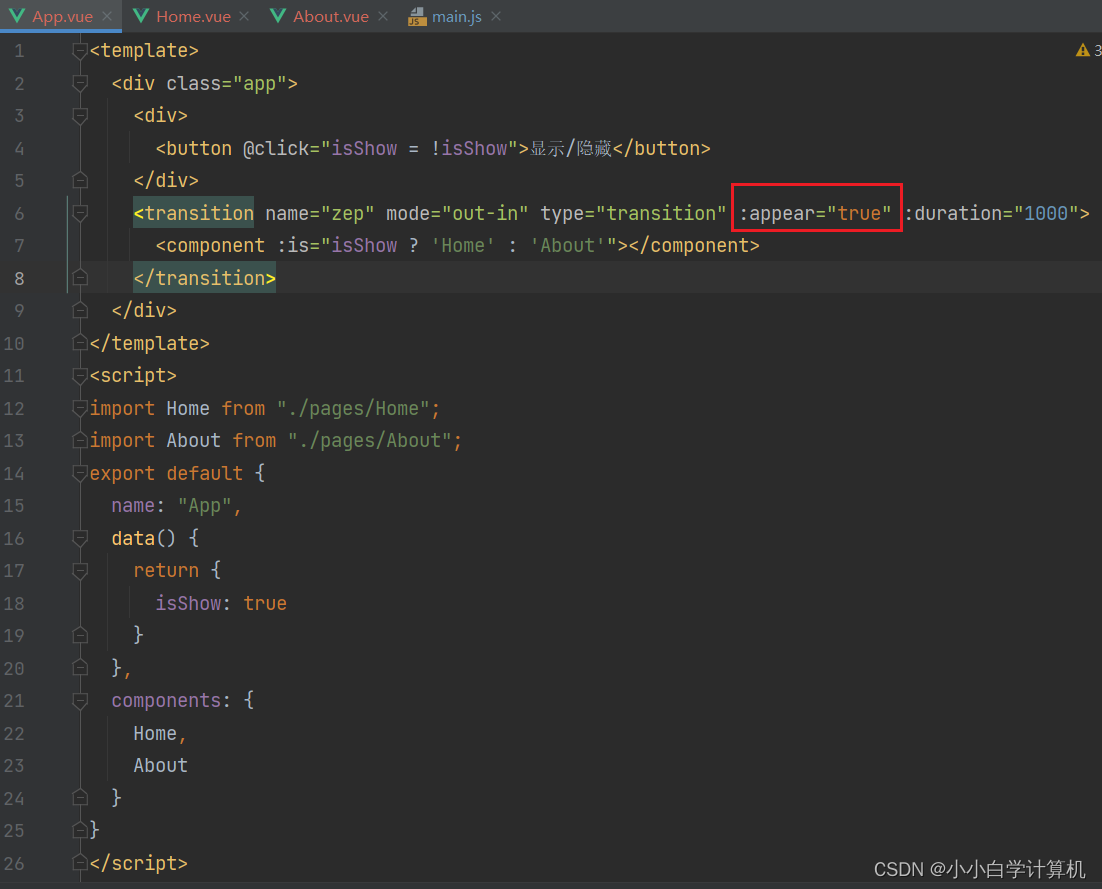1102x889 pixels.
Task: Click line number 18 in the gutter
Action: coord(14,604)
